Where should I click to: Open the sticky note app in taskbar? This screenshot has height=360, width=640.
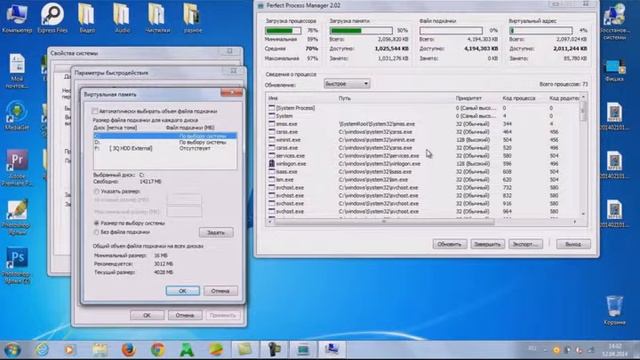pyautogui.click(x=245, y=350)
